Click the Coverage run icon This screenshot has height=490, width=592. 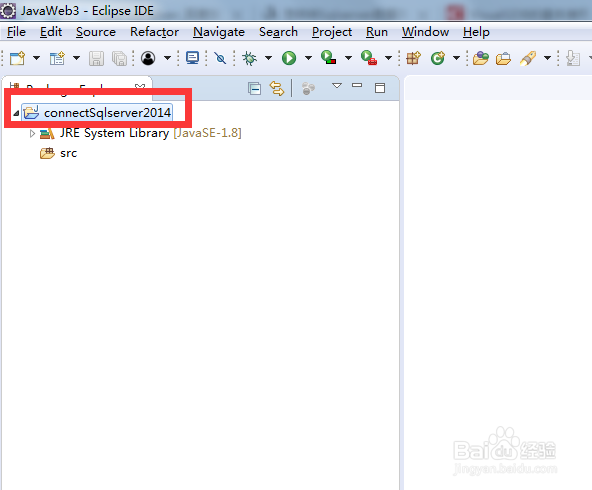(329, 58)
